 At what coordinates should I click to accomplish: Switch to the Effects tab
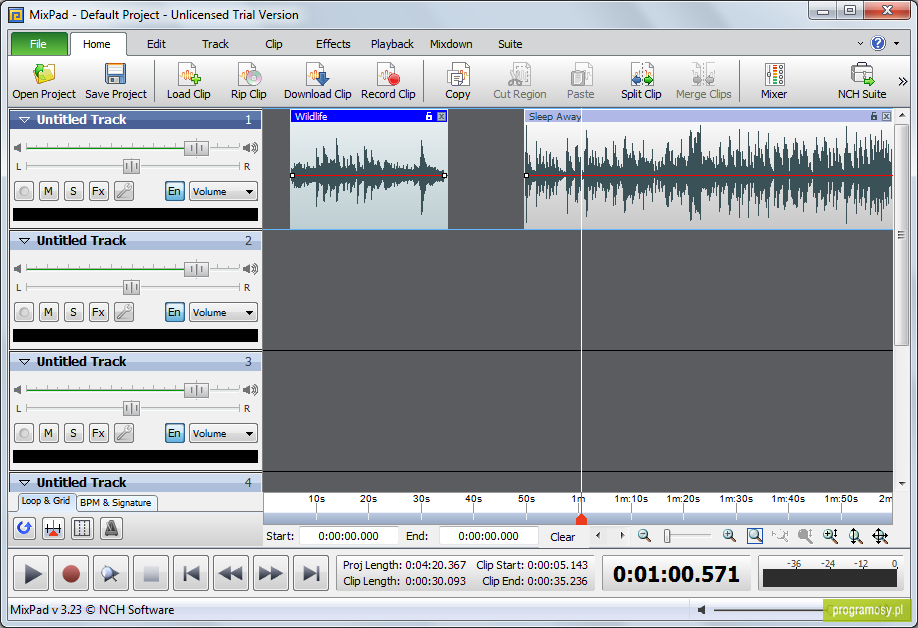click(x=333, y=44)
